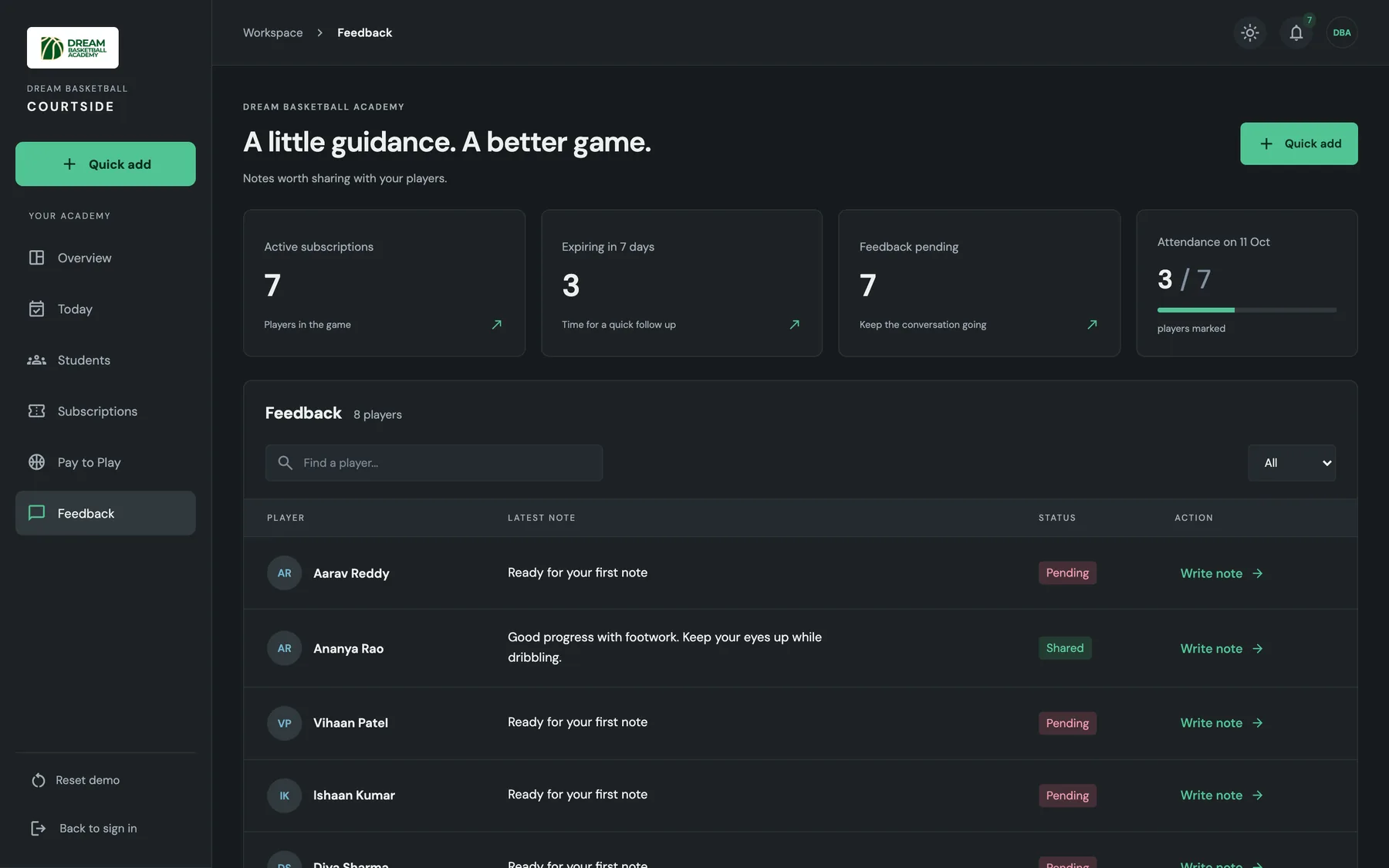This screenshot has height=868, width=1389.
Task: Go to Today in the sidebar
Action: (106, 309)
